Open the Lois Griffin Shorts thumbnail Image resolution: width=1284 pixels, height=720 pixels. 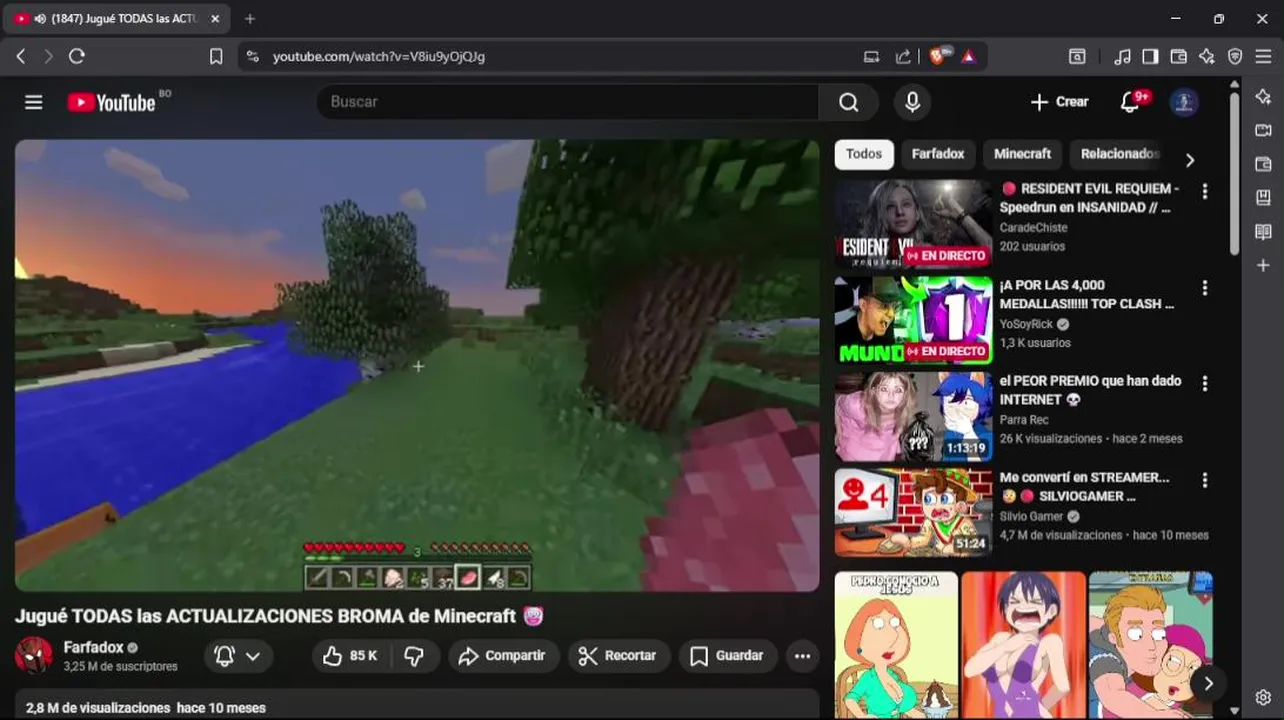tap(896, 645)
